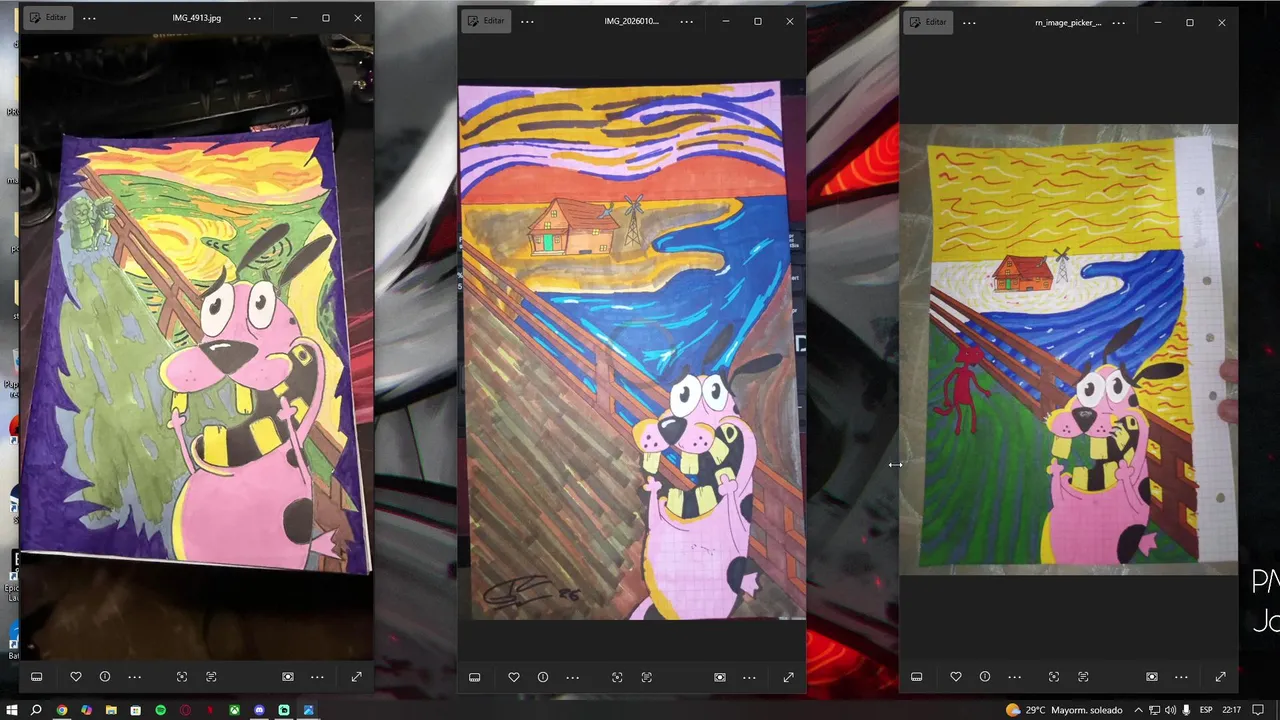Viewport: 1280px width, 720px height.
Task: Open the volume control in system tray
Action: click(x=1170, y=710)
